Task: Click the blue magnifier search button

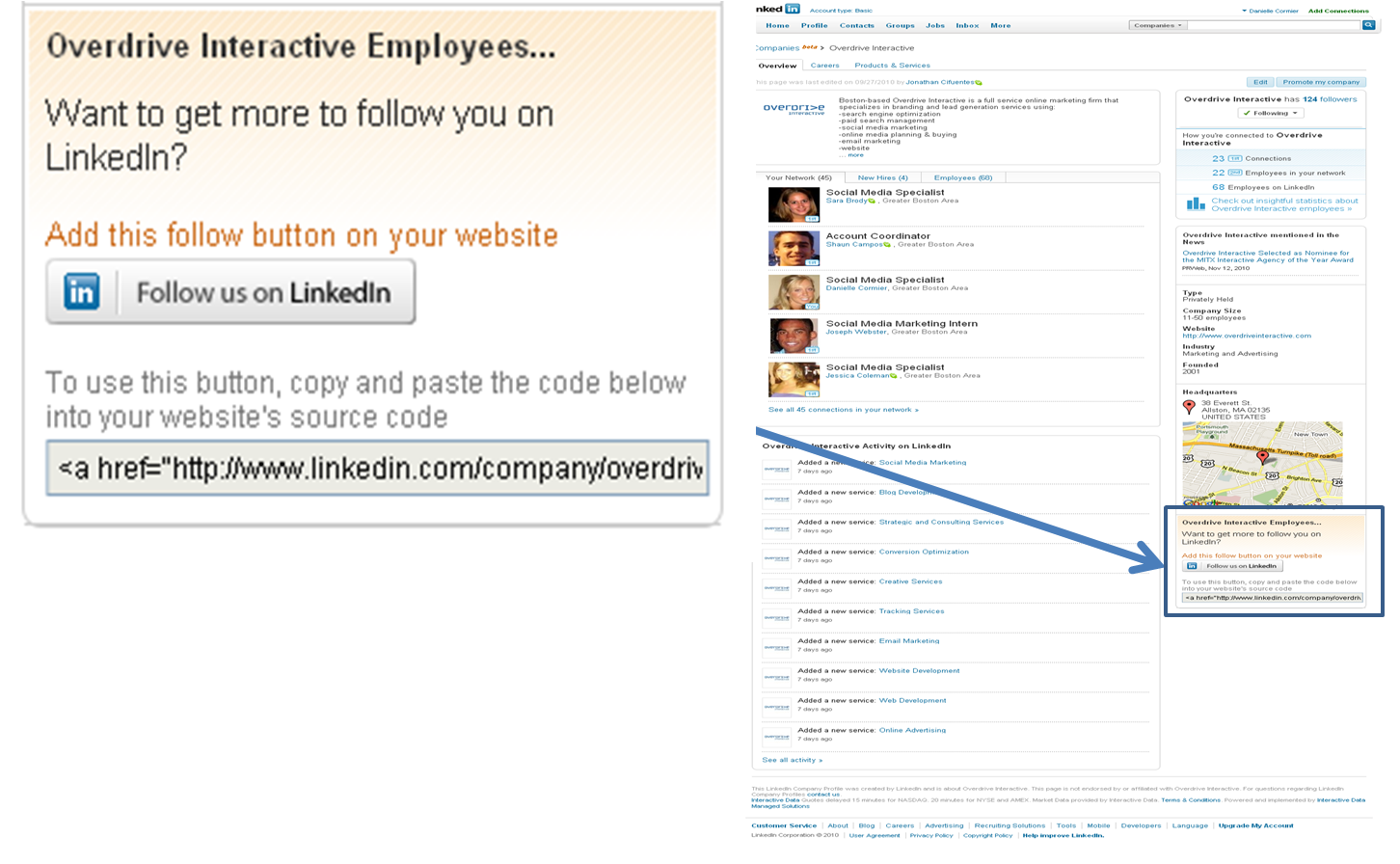Action: 1368,25
